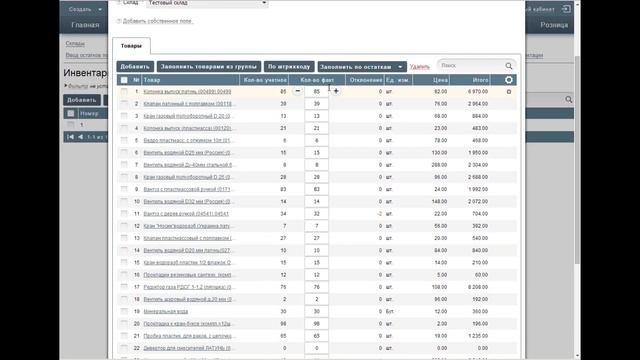Click Заполнить товарами из группы button
Screen dimensions: 640x360
tap(209, 67)
